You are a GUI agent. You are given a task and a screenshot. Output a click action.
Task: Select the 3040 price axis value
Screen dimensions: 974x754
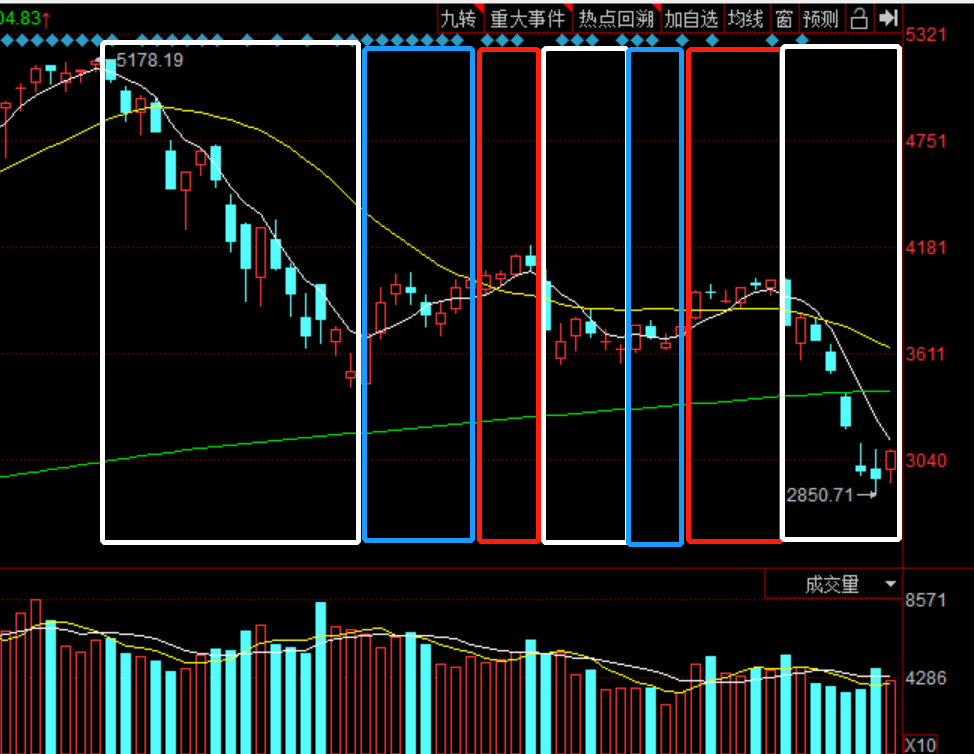926,461
